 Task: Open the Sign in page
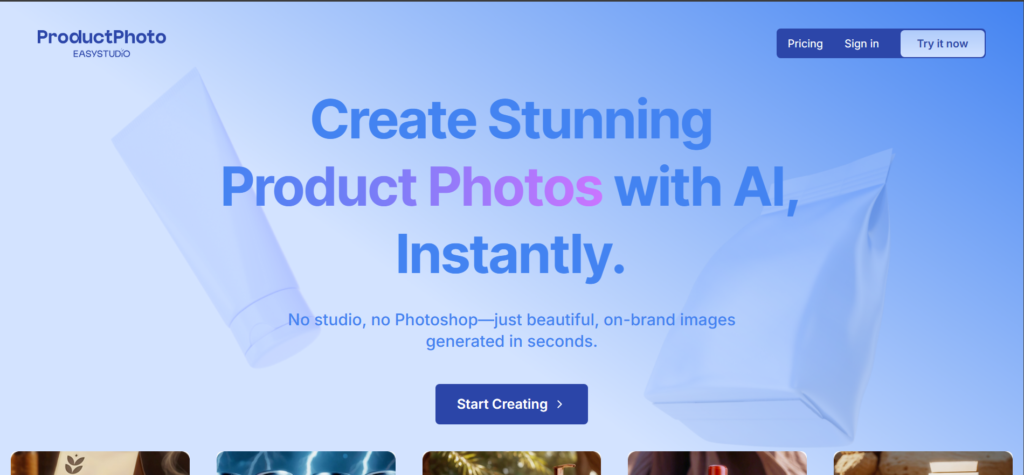click(861, 44)
